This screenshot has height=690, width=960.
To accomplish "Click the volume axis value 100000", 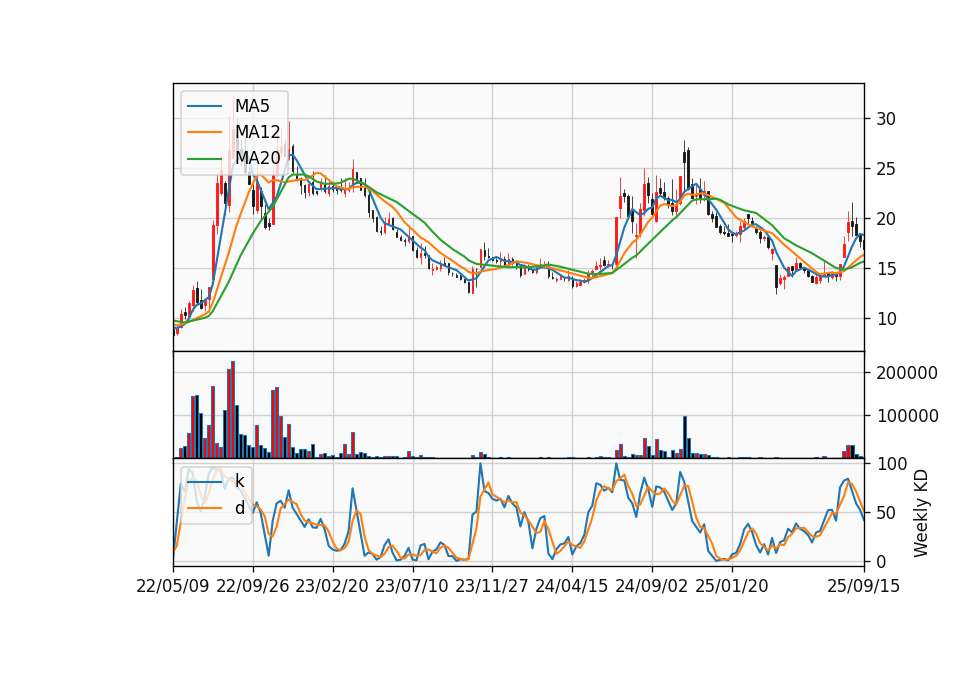I will pos(907,416).
